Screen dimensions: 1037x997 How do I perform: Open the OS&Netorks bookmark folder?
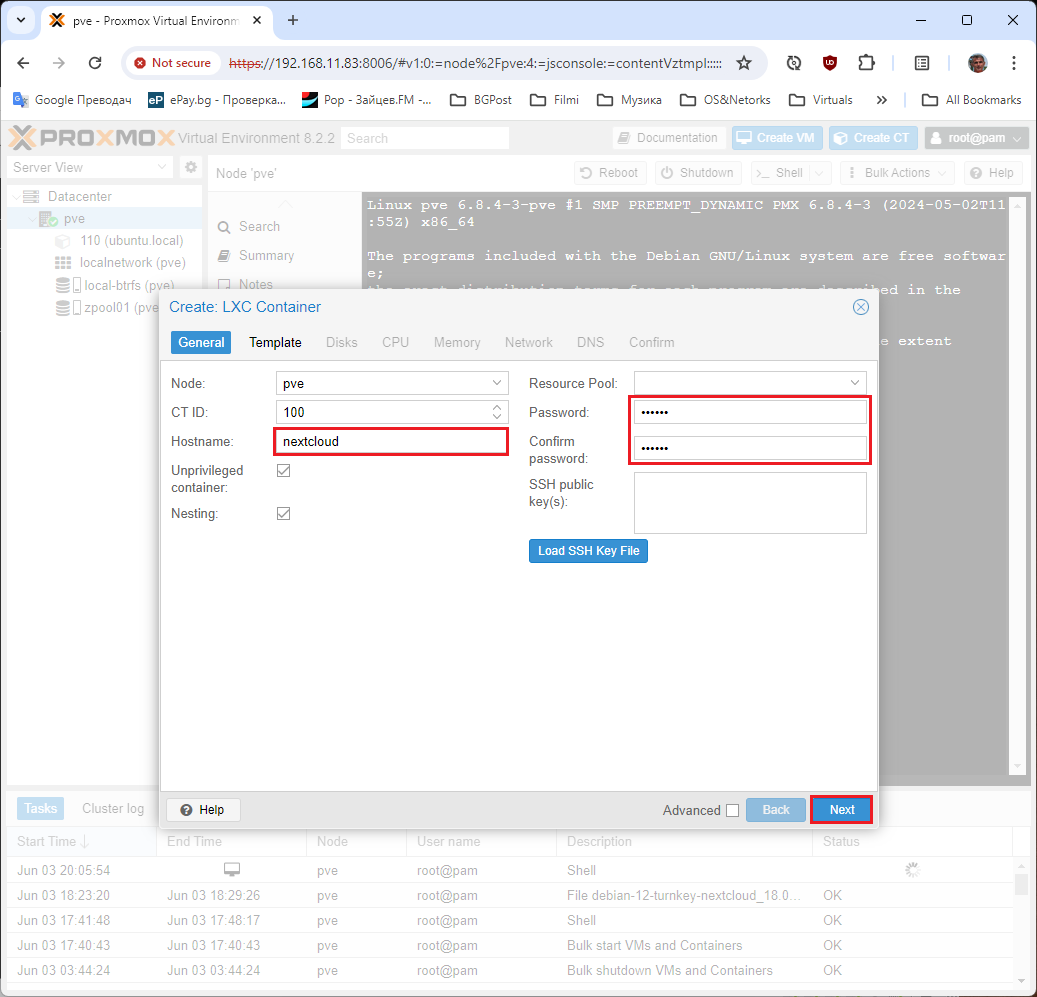pos(726,100)
